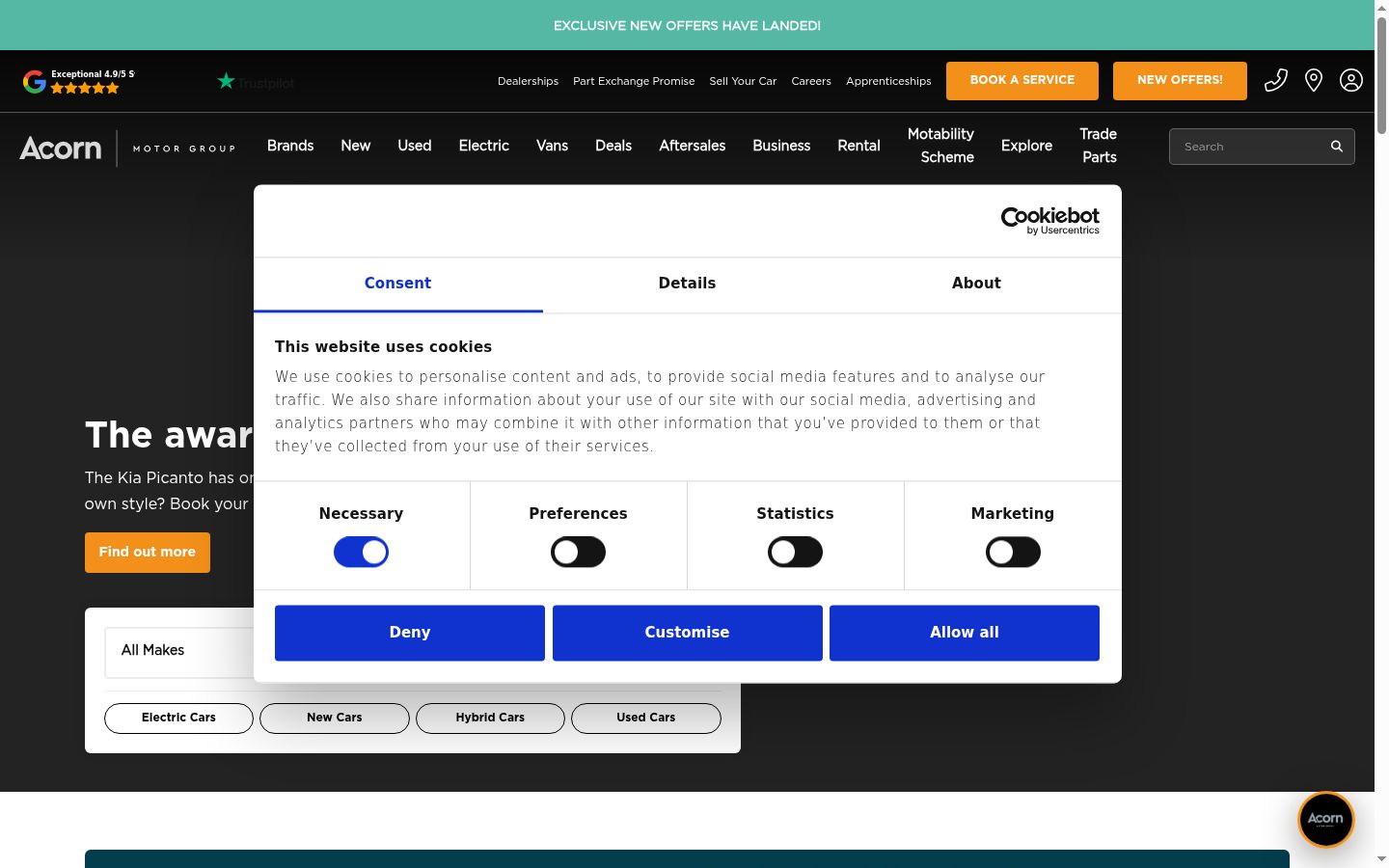Image resolution: width=1389 pixels, height=868 pixels.
Task: Click the Find out more button
Action: 148,553
